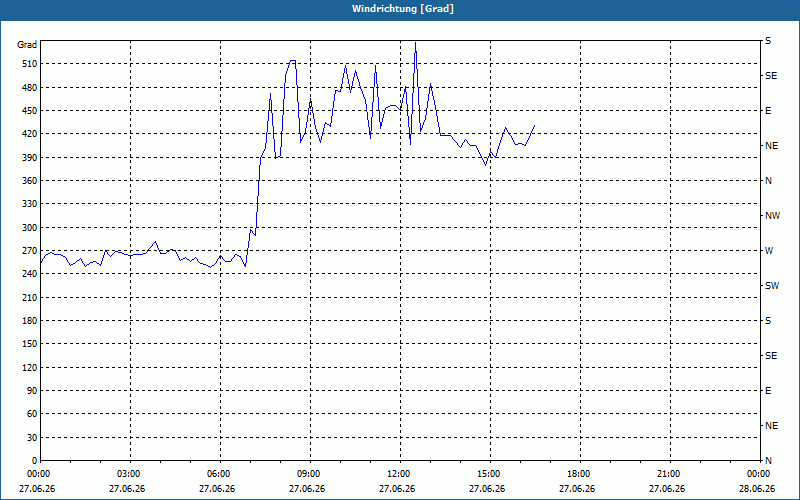Click the end point of the blue line
Viewport: 800px width, 500px height.
point(534,126)
